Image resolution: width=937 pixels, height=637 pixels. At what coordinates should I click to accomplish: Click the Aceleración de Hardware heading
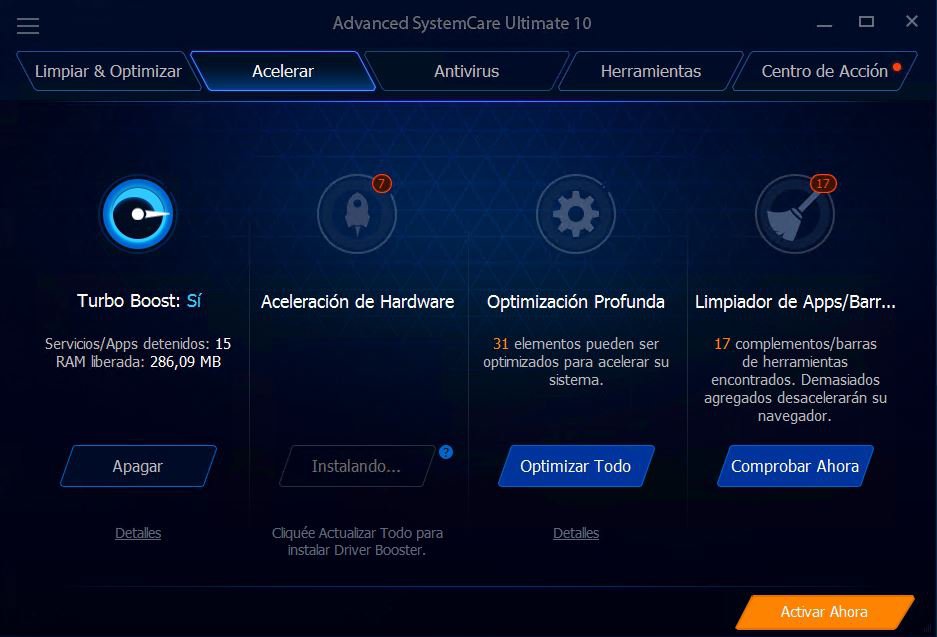[357, 302]
